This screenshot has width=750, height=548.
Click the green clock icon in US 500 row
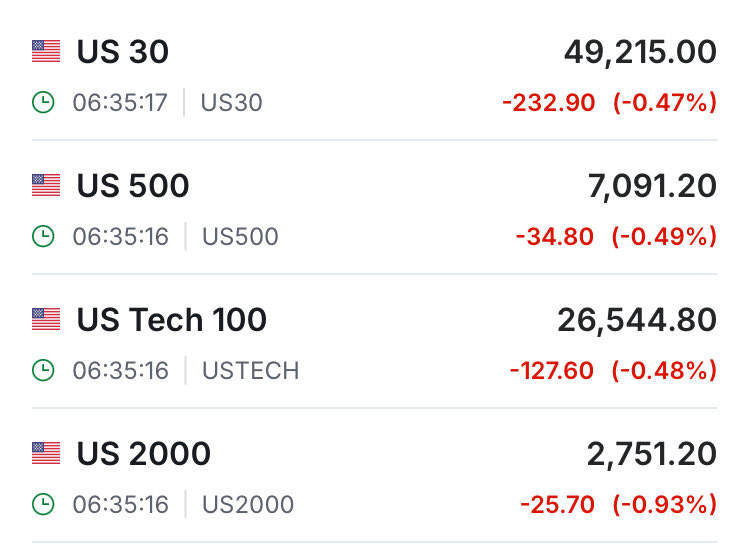pos(43,237)
